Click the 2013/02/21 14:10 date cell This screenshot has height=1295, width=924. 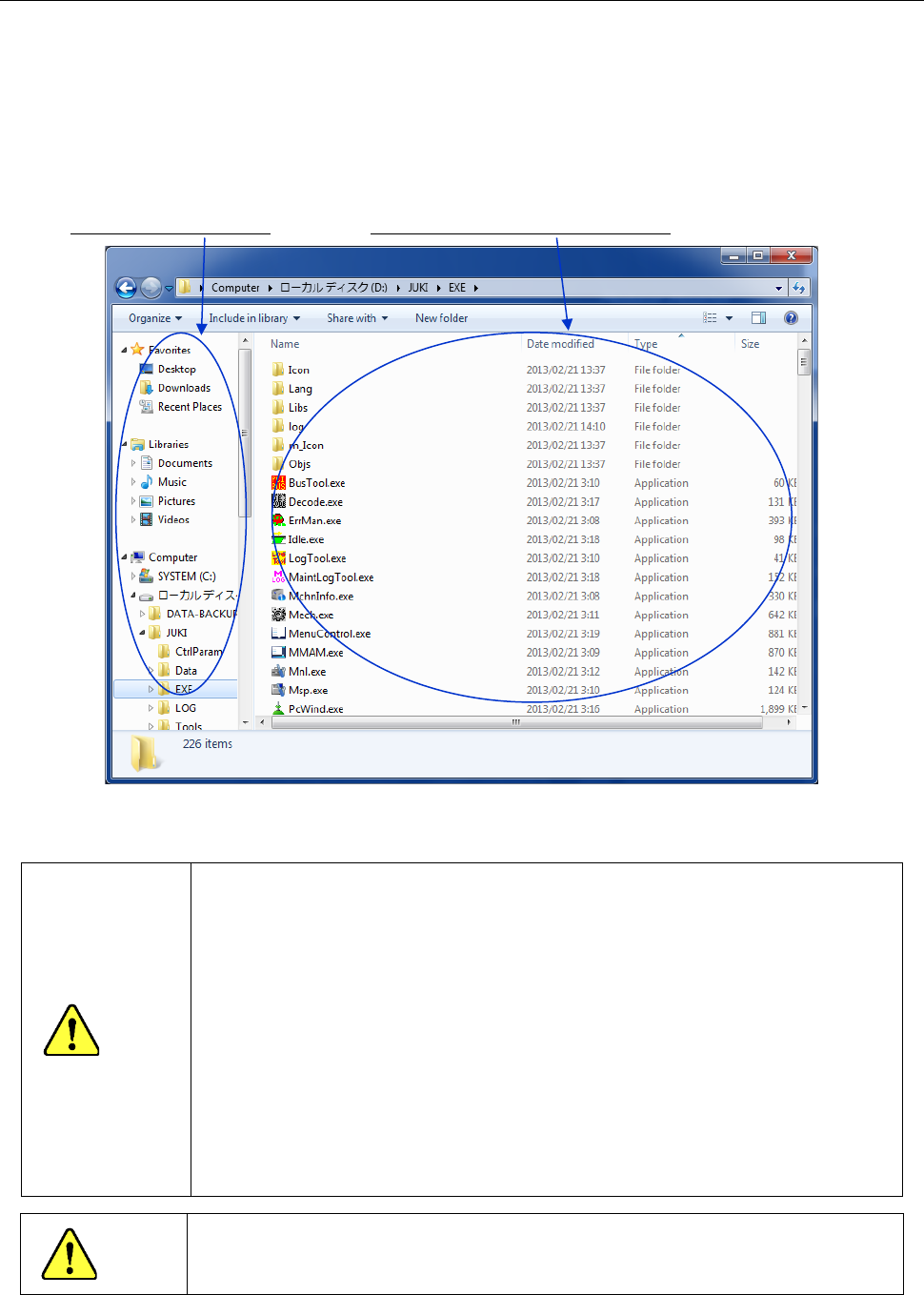(x=566, y=427)
